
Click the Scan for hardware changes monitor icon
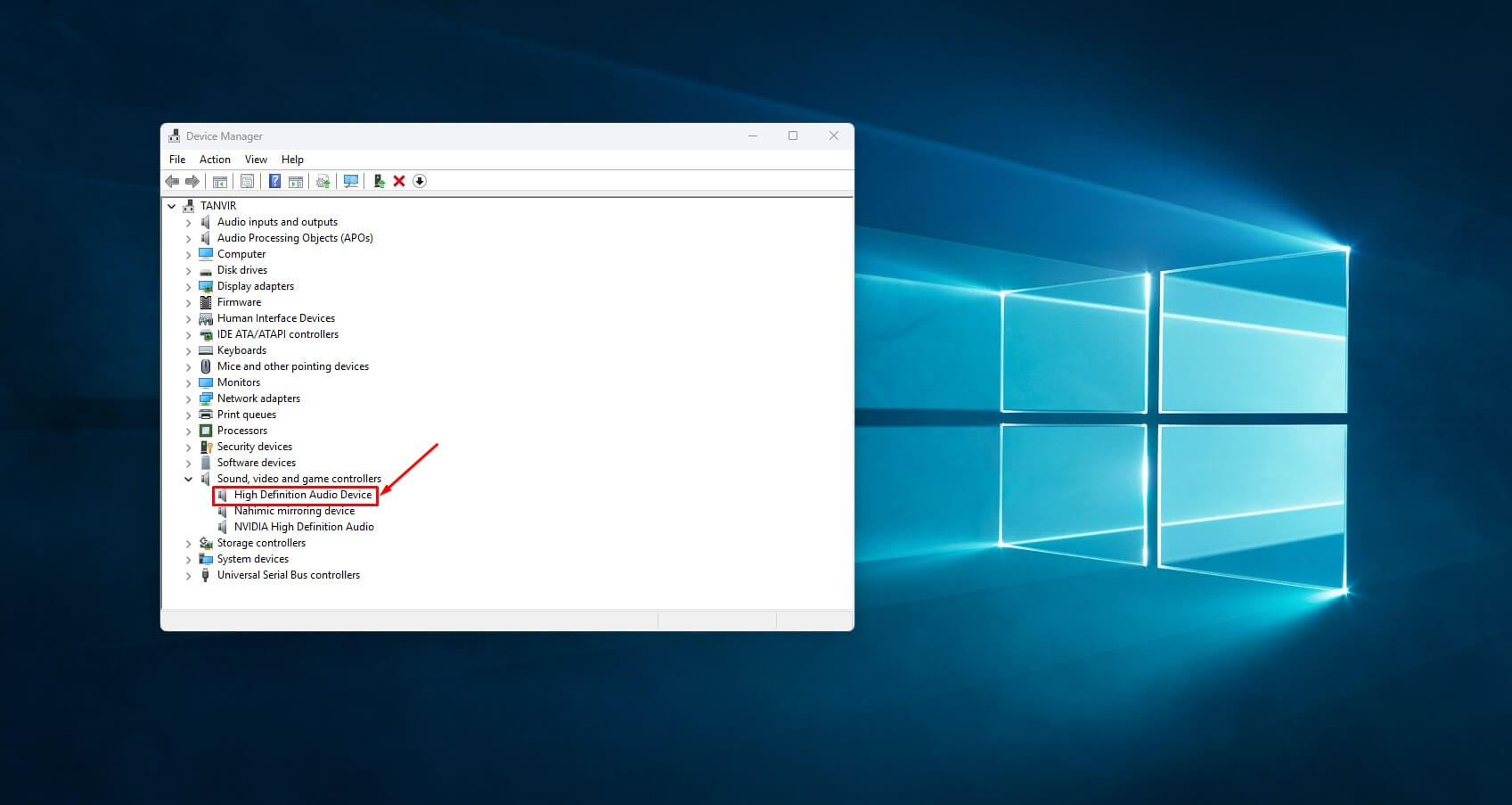[x=351, y=181]
